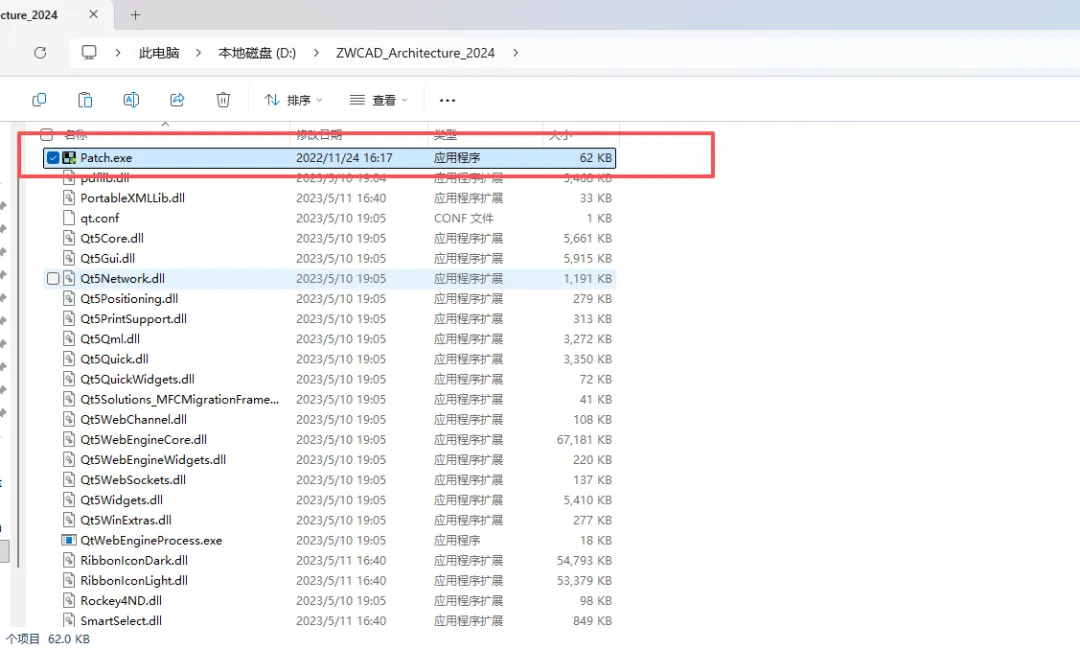Click the CONF 文件 type cell
This screenshot has height=650, width=1080.
[x=464, y=218]
